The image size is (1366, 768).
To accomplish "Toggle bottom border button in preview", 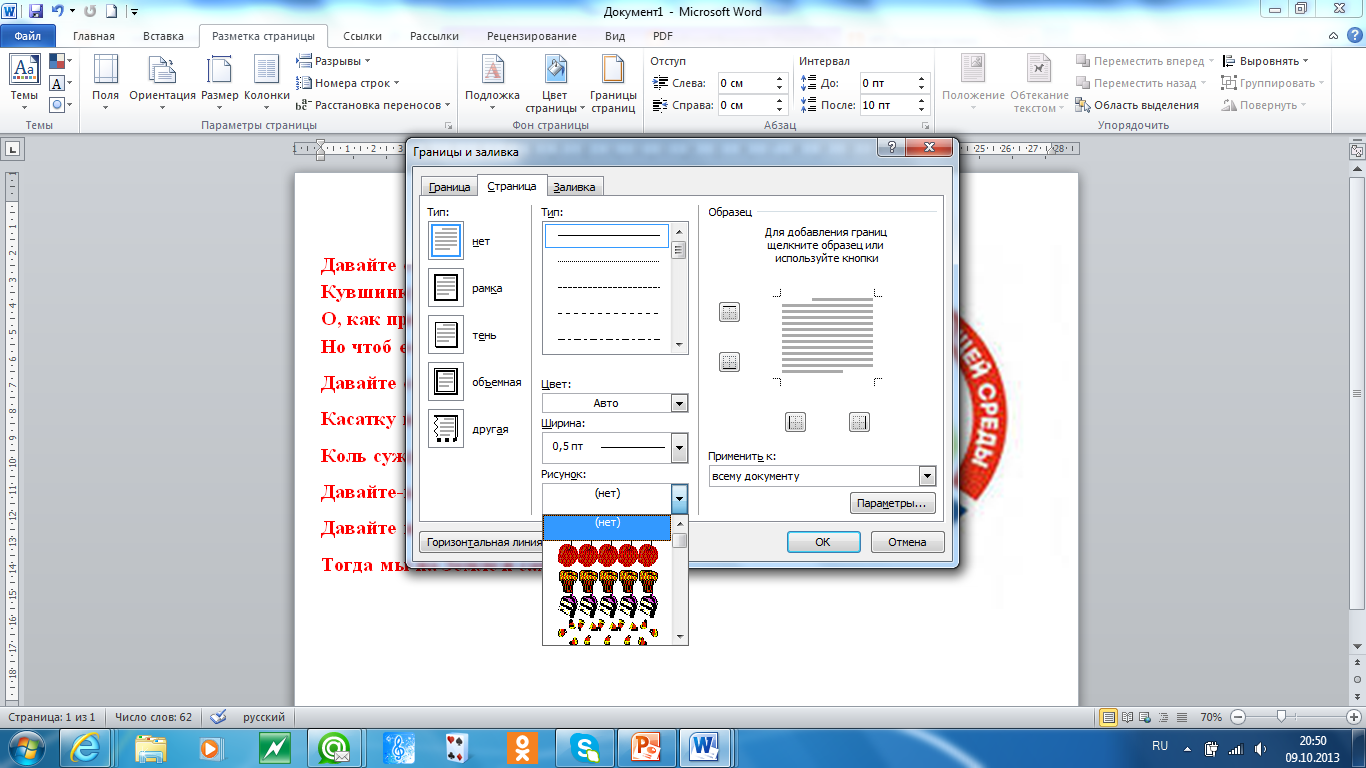I will coord(729,362).
